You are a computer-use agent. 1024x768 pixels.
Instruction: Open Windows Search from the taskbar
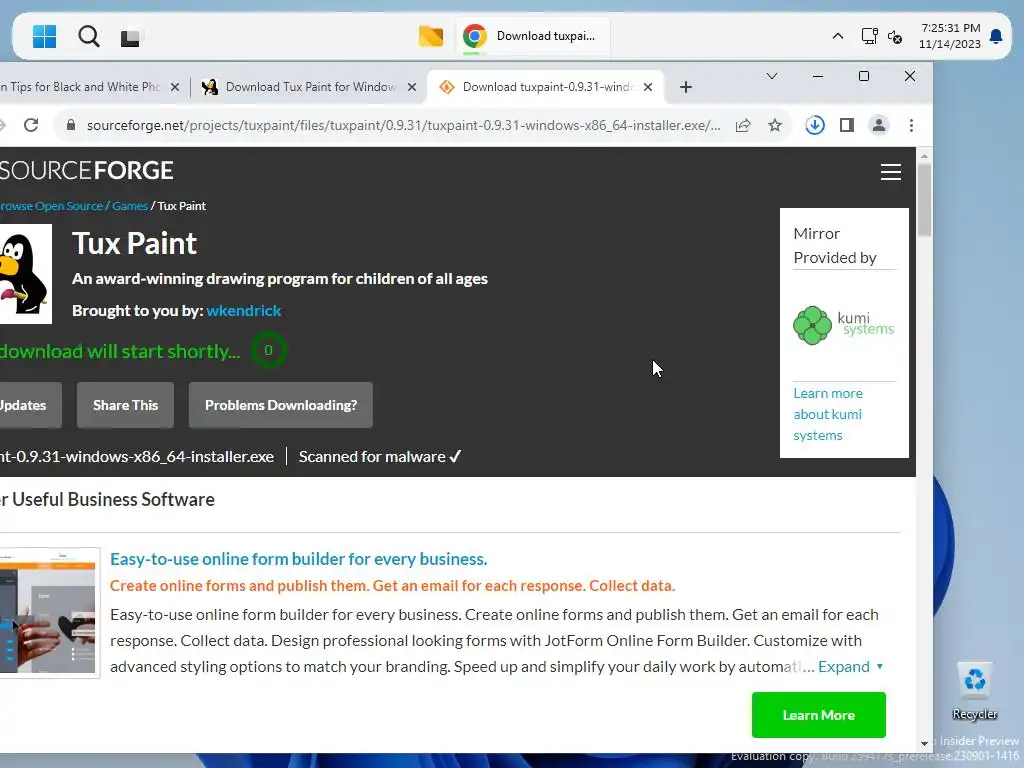89,37
